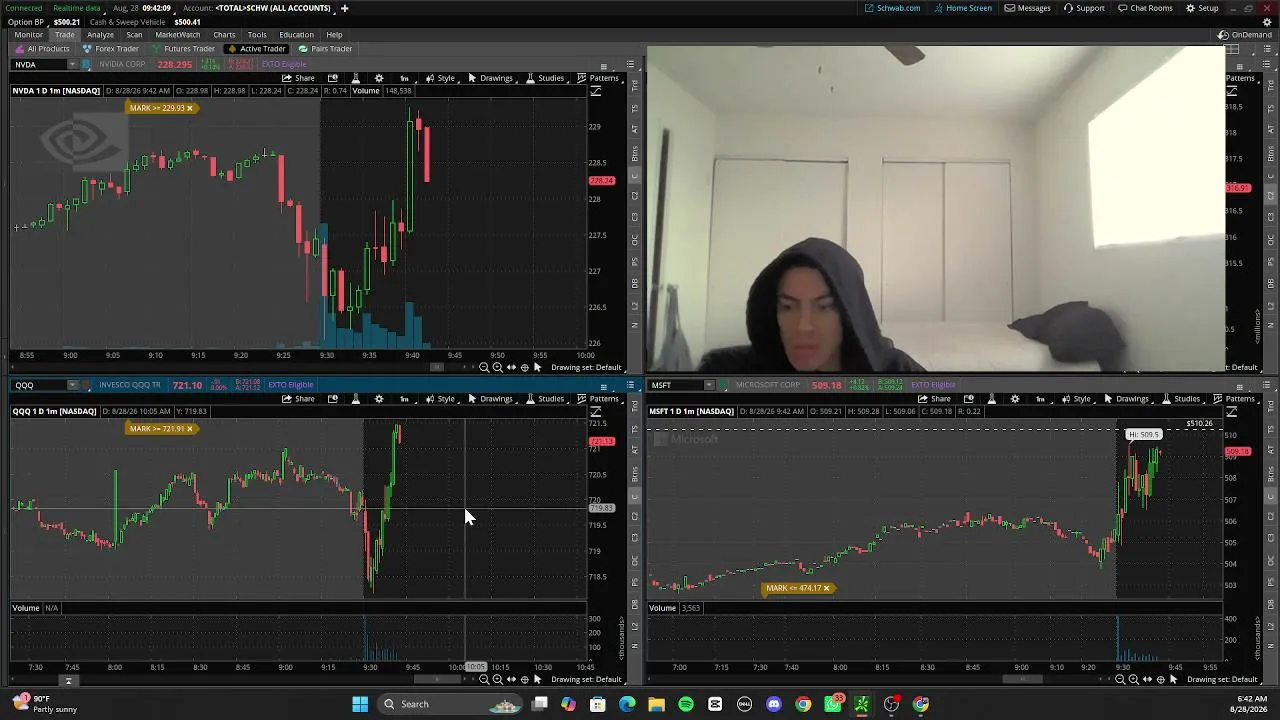Switch to the Charts tab

224,35
